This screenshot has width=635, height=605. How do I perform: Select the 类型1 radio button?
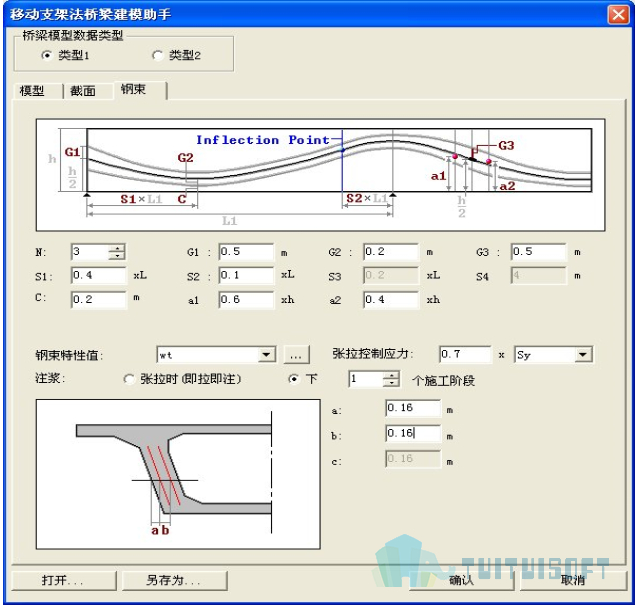click(47, 55)
